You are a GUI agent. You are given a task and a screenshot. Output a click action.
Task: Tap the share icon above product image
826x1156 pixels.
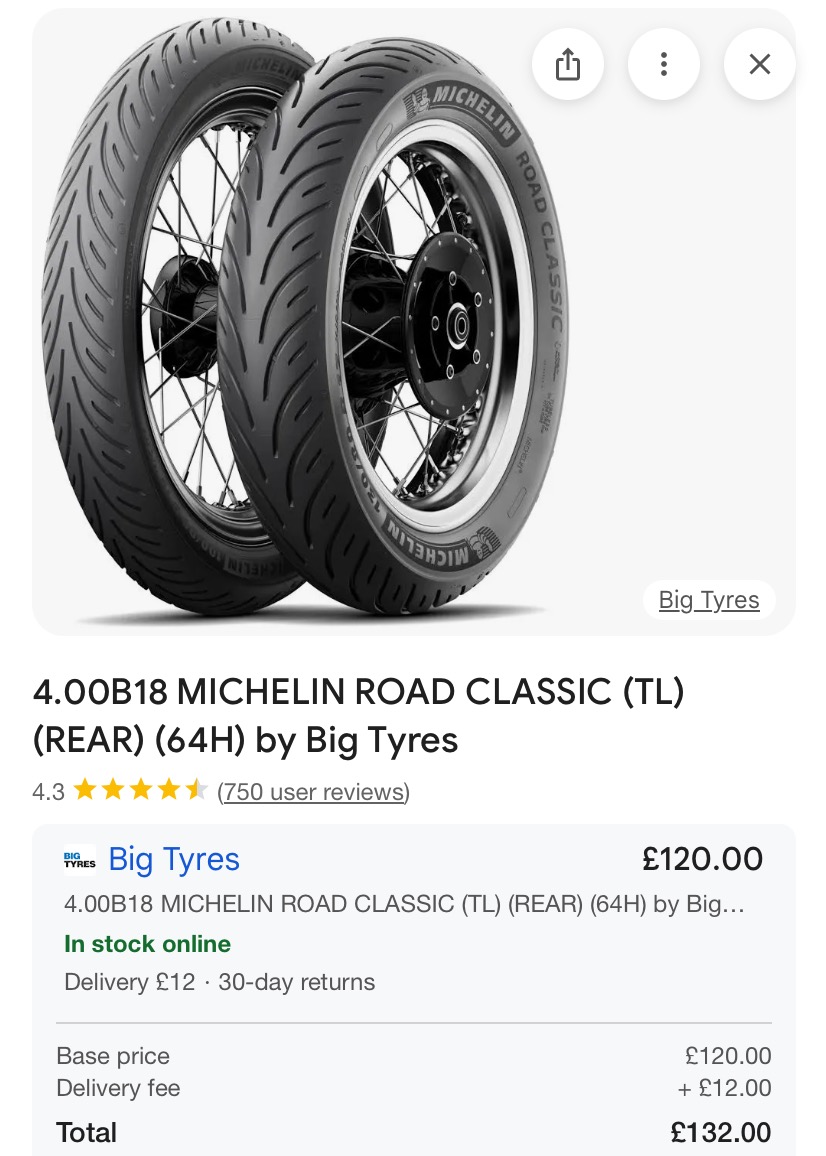pyautogui.click(x=568, y=65)
